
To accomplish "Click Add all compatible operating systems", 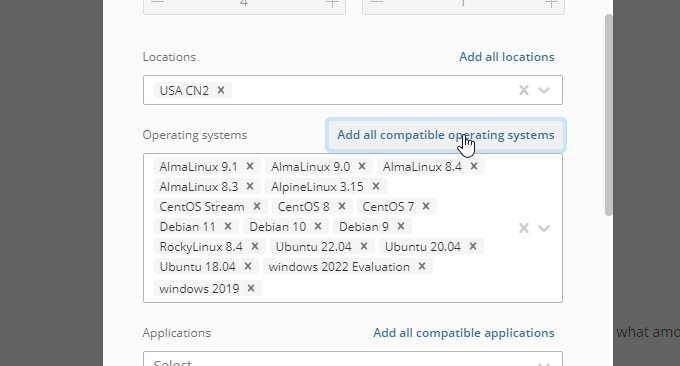I will click(x=446, y=135).
